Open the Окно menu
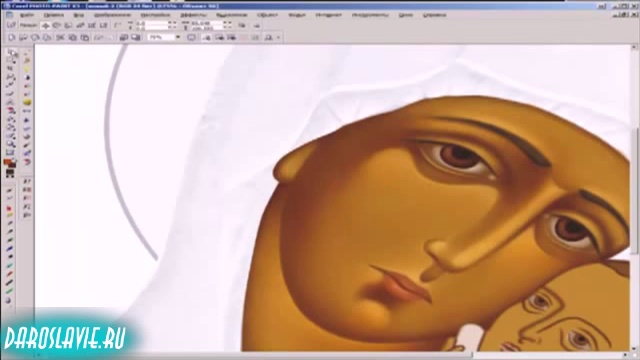The image size is (640, 360). pyautogui.click(x=406, y=15)
